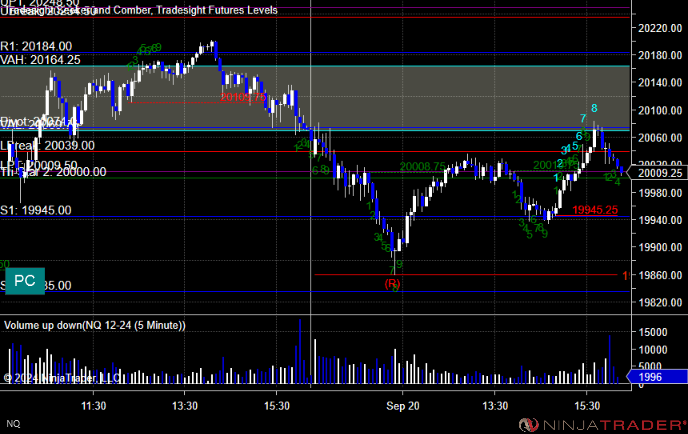Click the 20100.00 price axis label
Screen dimensions: 688x434
coord(660,110)
